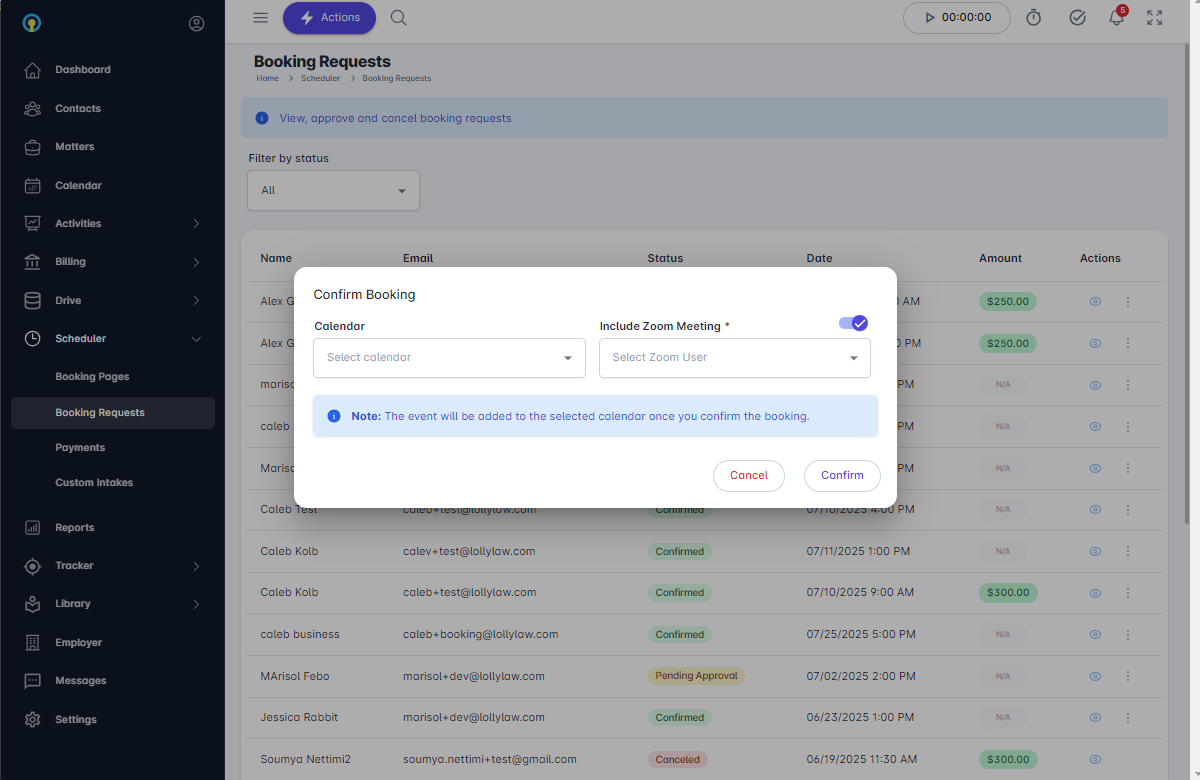View Jessica Rabbit booking via eye icon
This screenshot has height=780, width=1200.
click(1095, 718)
